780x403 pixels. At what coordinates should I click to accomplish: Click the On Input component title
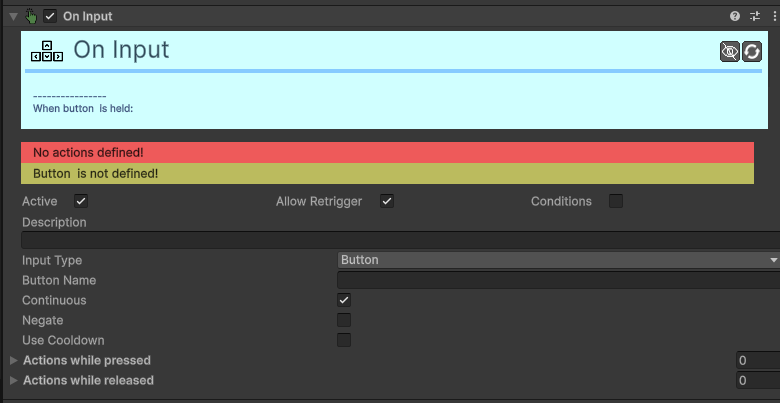point(88,16)
